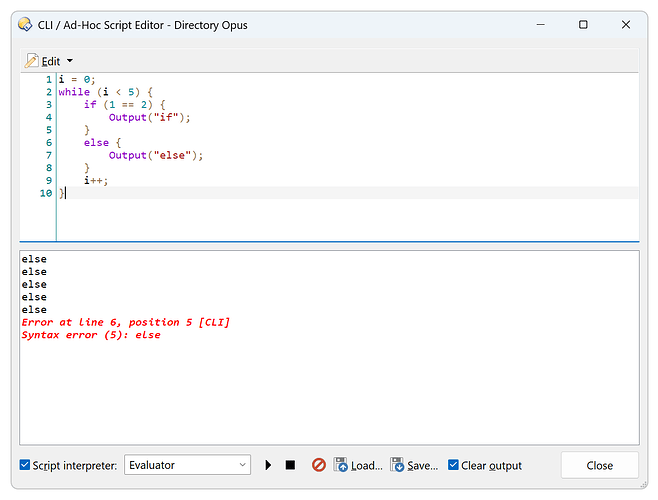This screenshot has height=500, width=658.
Task: Click line number 6 in the gutter
Action: 48,143
